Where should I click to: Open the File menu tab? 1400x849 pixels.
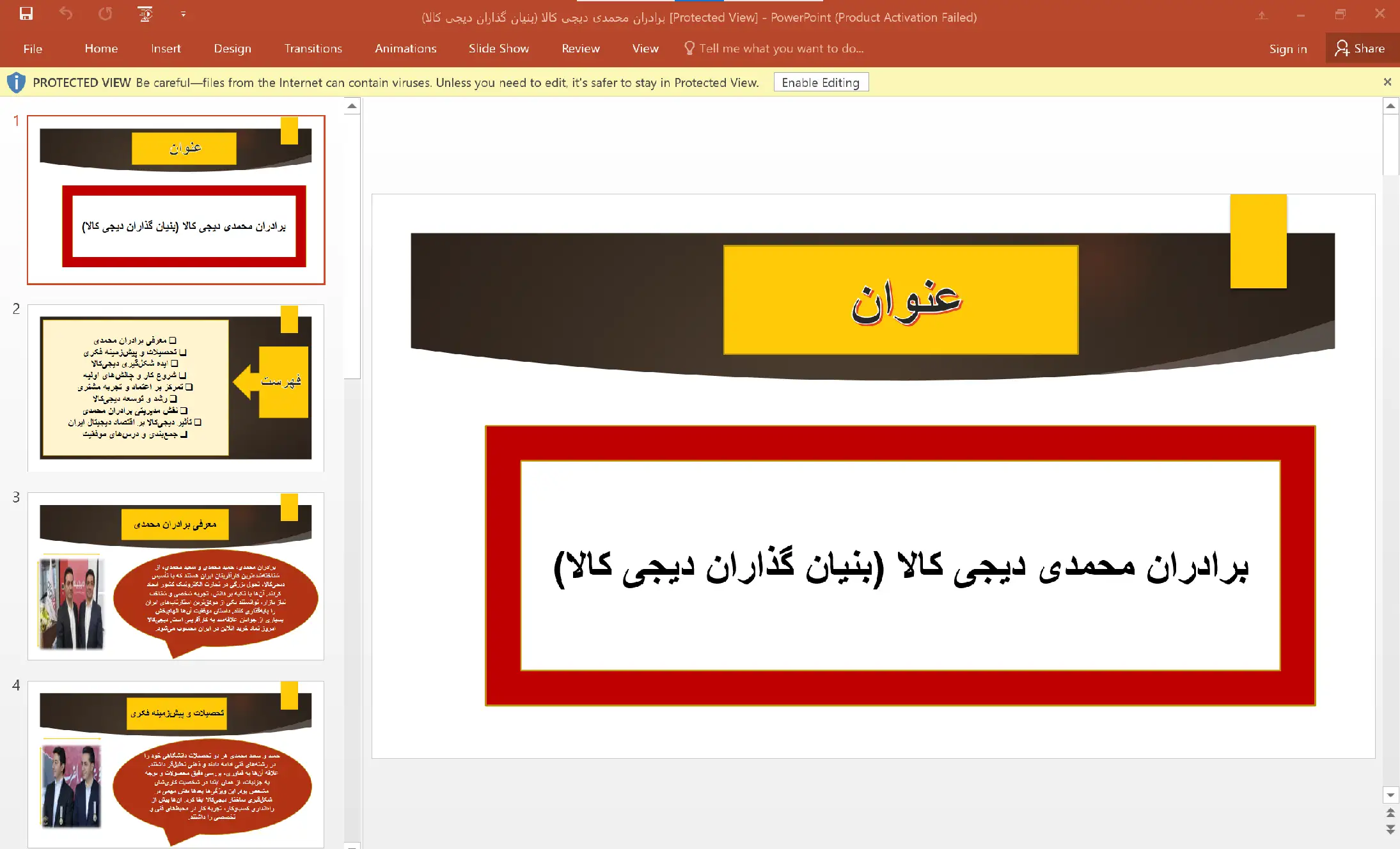33,49
